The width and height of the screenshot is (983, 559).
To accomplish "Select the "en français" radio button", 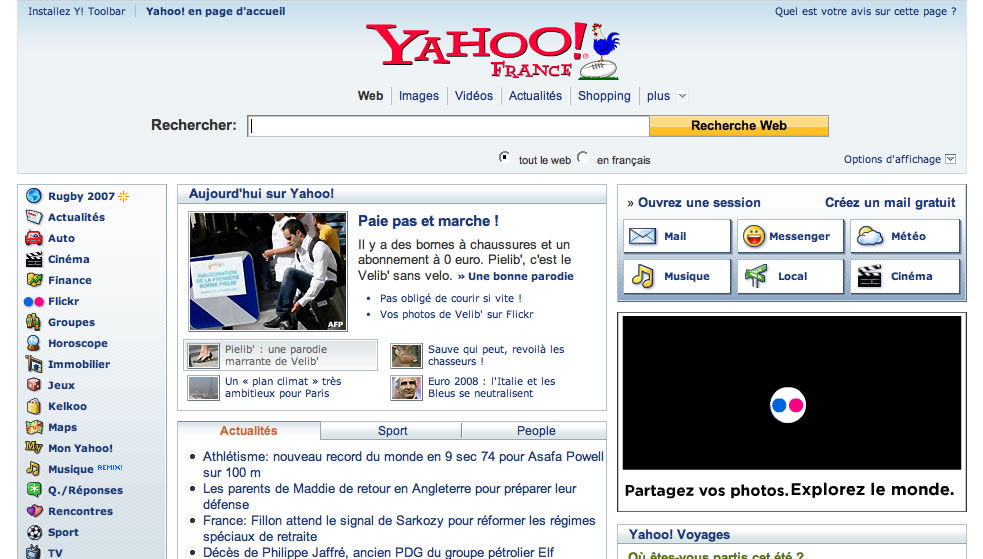I will 583,158.
